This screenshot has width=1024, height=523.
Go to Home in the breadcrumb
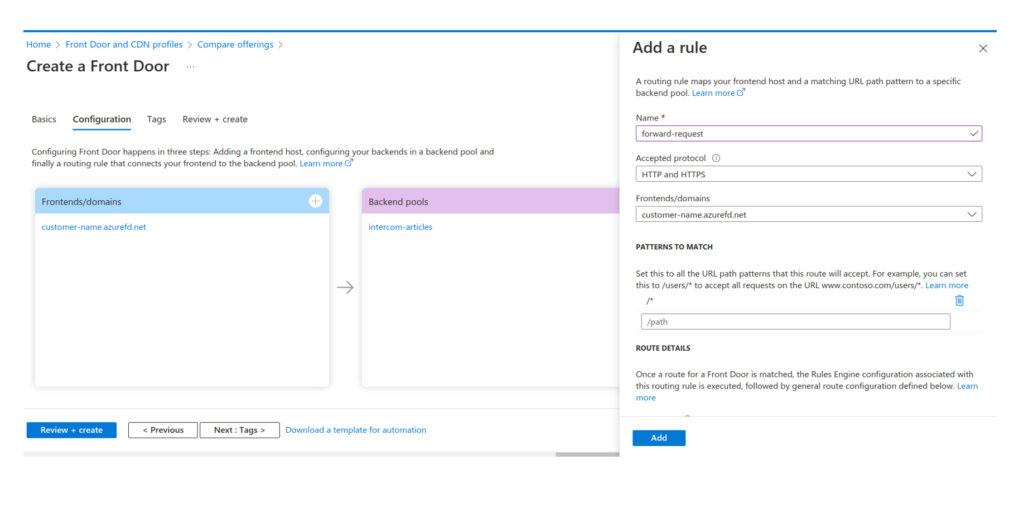(39, 44)
